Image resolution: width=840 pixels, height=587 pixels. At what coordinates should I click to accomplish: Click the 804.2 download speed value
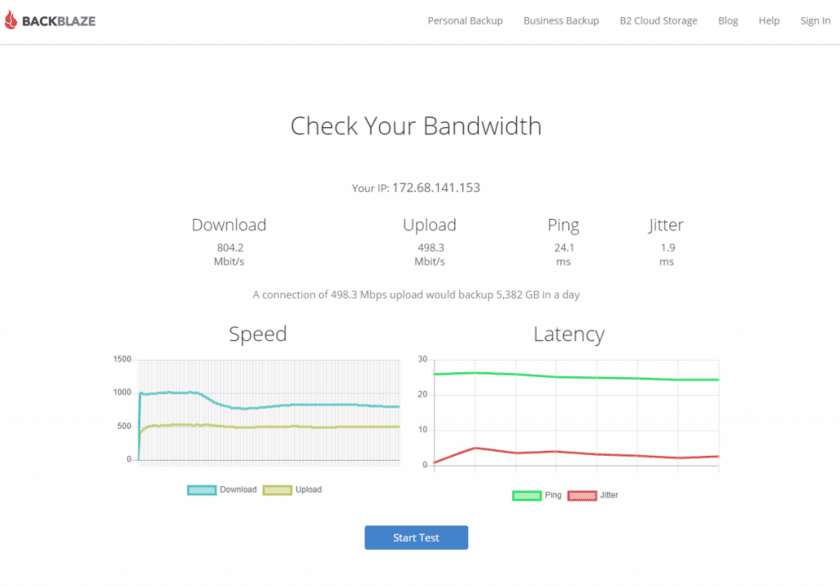(230, 247)
